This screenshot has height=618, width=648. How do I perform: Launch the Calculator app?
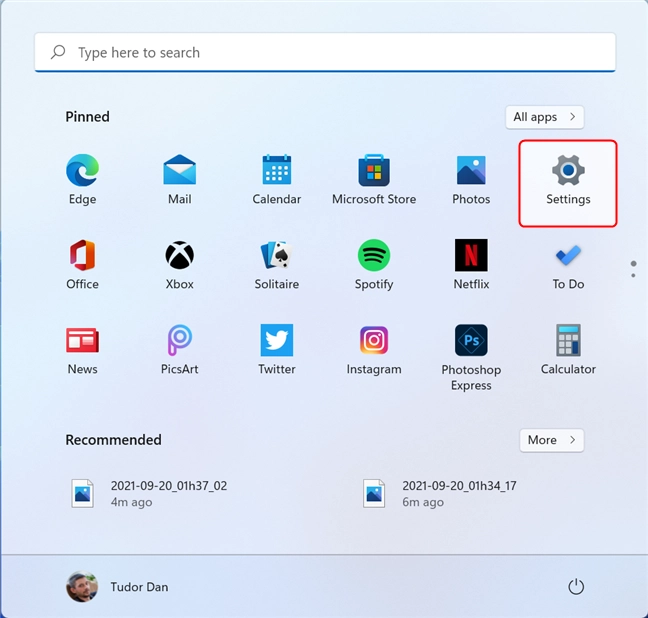tap(568, 350)
